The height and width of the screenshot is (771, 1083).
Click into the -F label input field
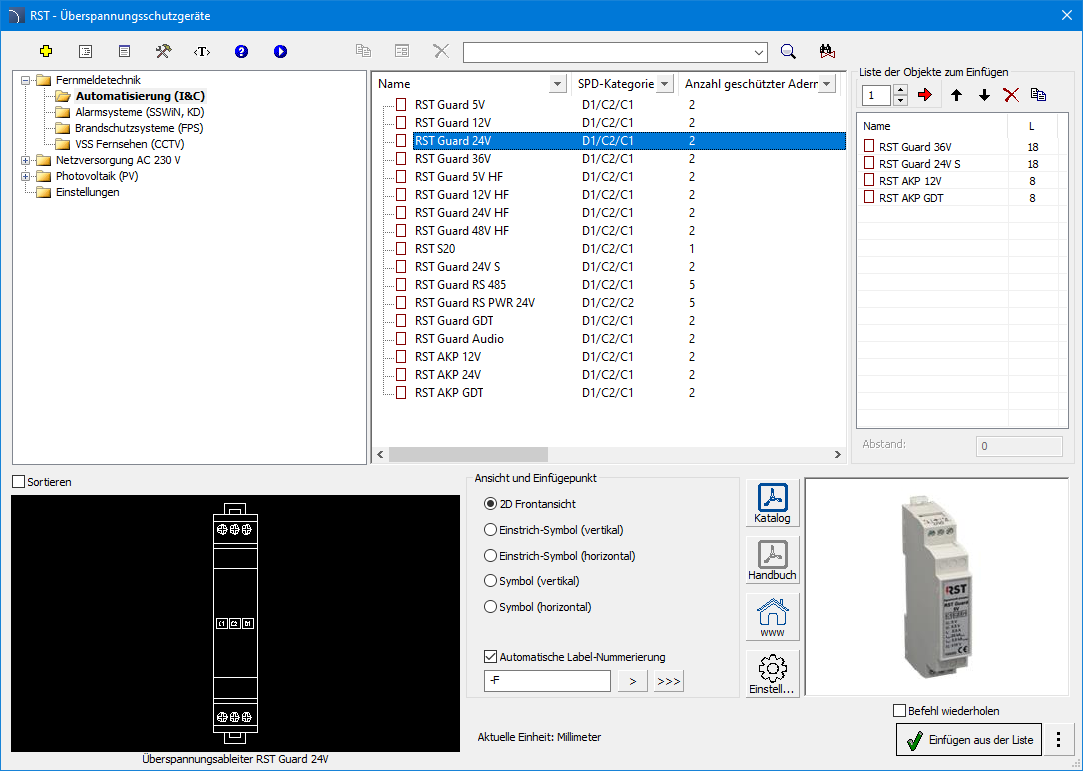pos(547,681)
